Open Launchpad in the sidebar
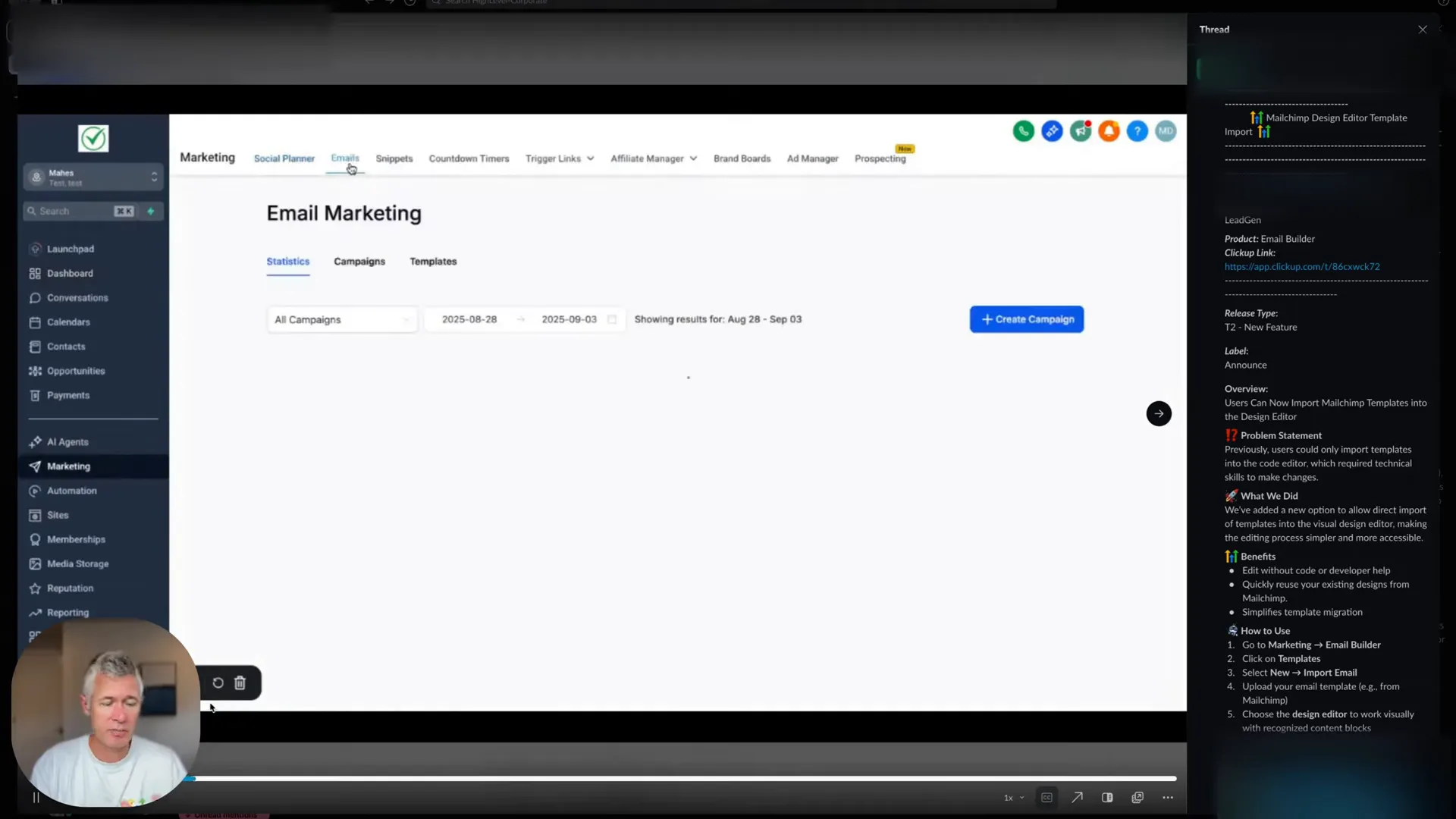The width and height of the screenshot is (1456, 819). [x=70, y=249]
